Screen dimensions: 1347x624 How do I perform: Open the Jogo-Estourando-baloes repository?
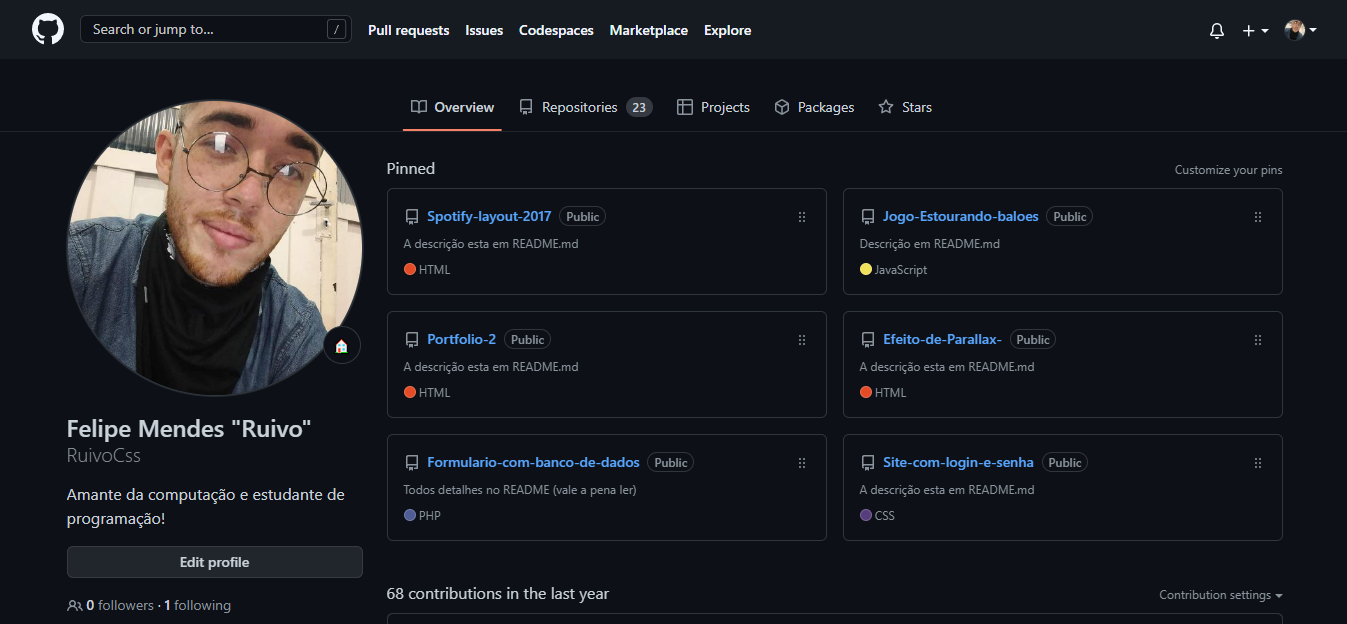click(960, 216)
